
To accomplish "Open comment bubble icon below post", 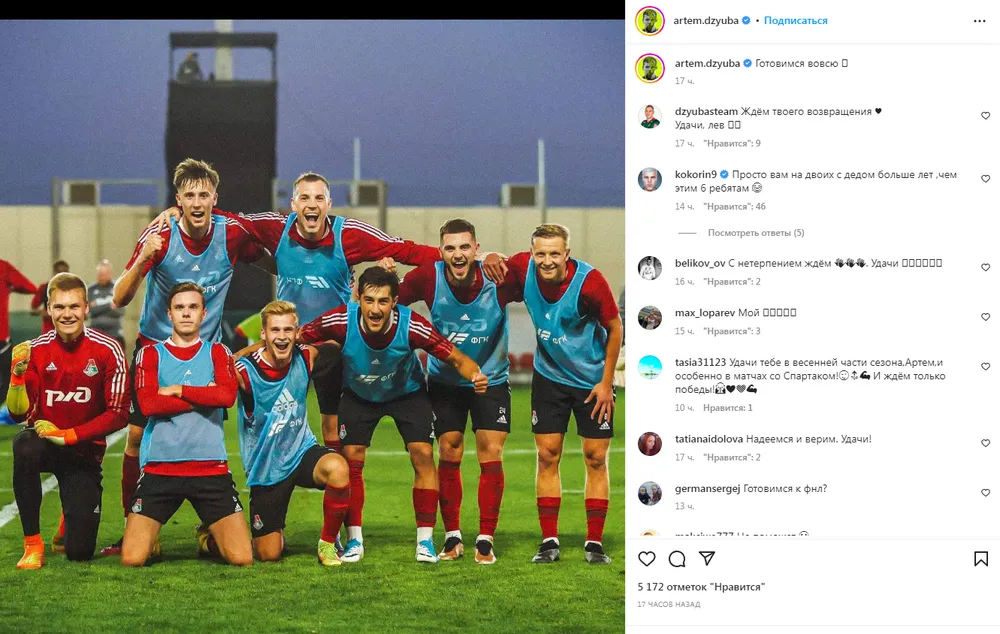I will point(677,559).
